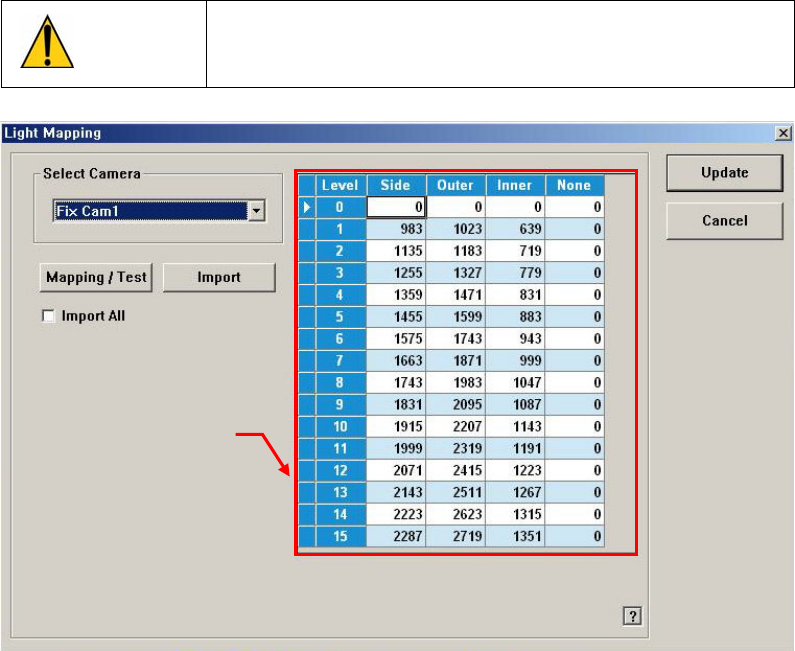The image size is (795, 651).
Task: Enable the Import All checkbox
Action: 48,316
